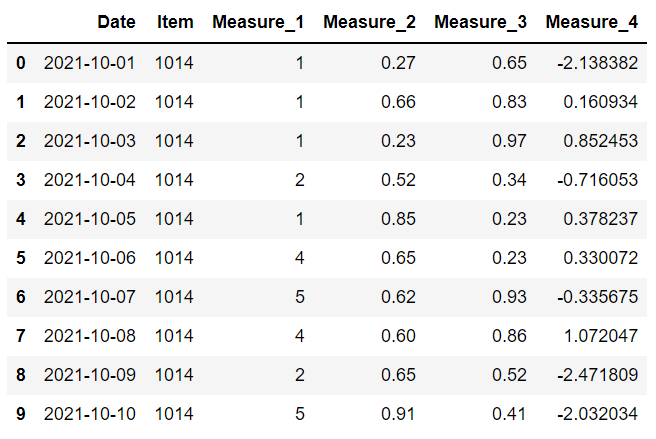Select row index 3
The height and width of the screenshot is (439, 656).
pos(22,179)
